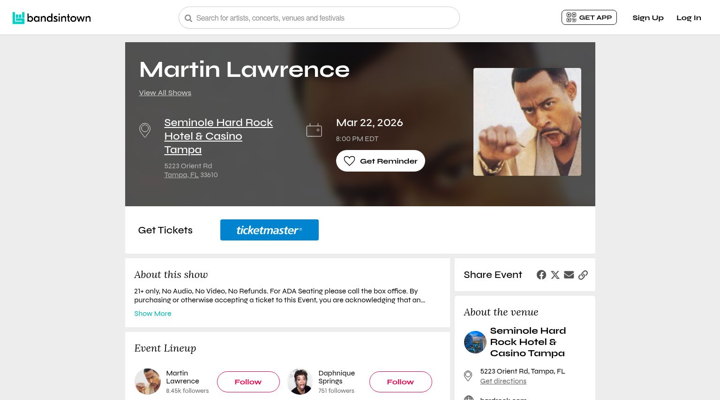
Task: Click the Share Event heading
Action: coord(493,275)
